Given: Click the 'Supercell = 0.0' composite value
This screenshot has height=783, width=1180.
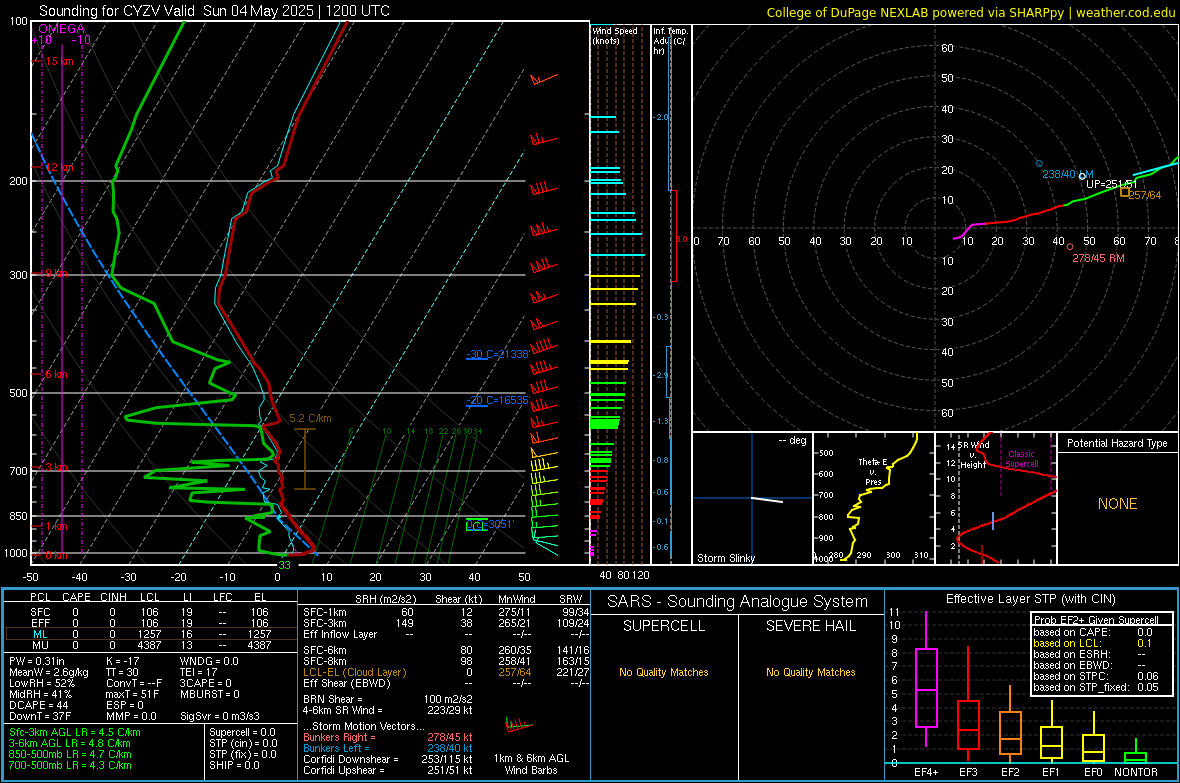Looking at the screenshot, I should [242, 732].
